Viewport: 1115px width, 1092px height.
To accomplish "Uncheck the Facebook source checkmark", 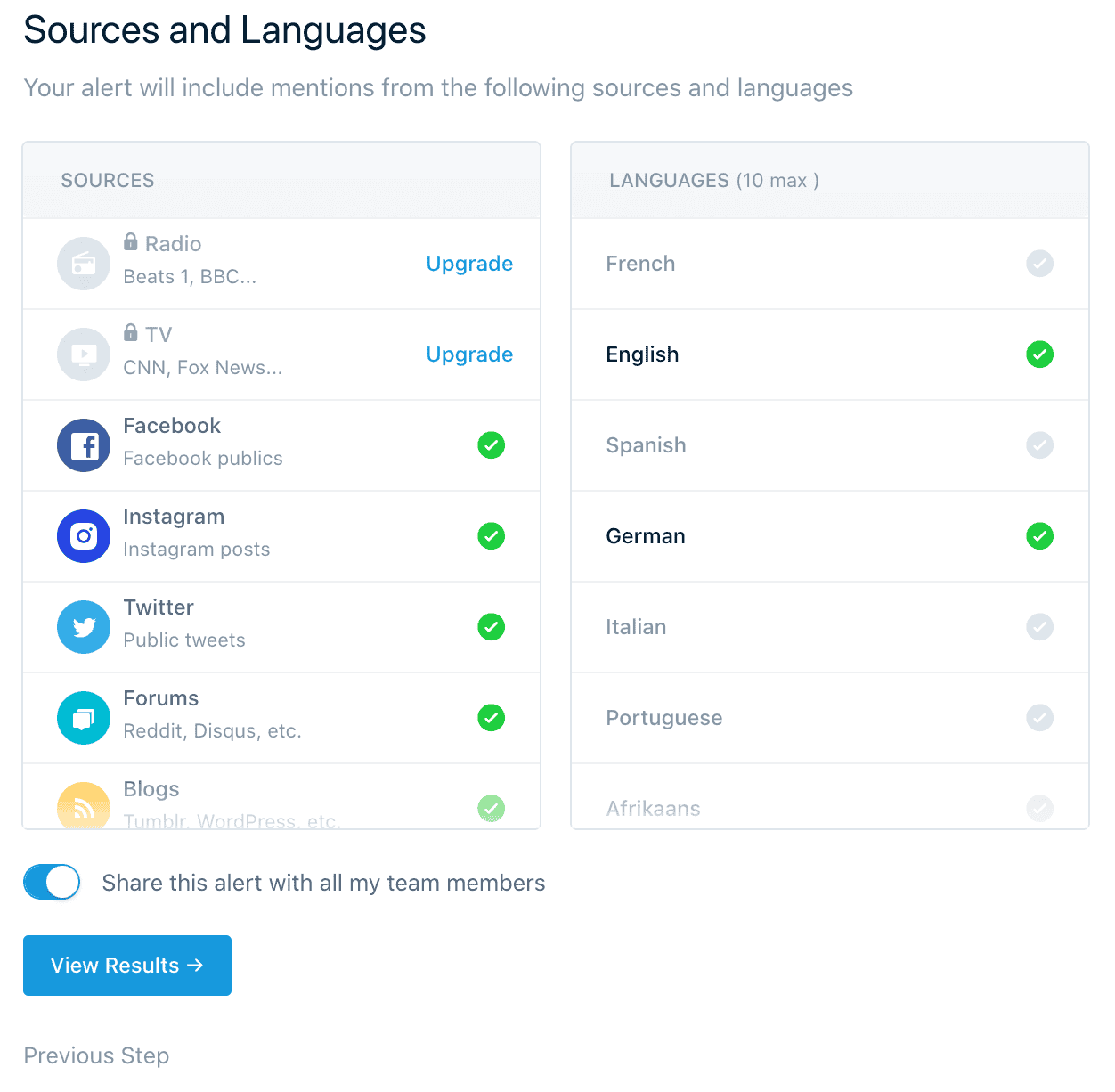I will coord(491,445).
